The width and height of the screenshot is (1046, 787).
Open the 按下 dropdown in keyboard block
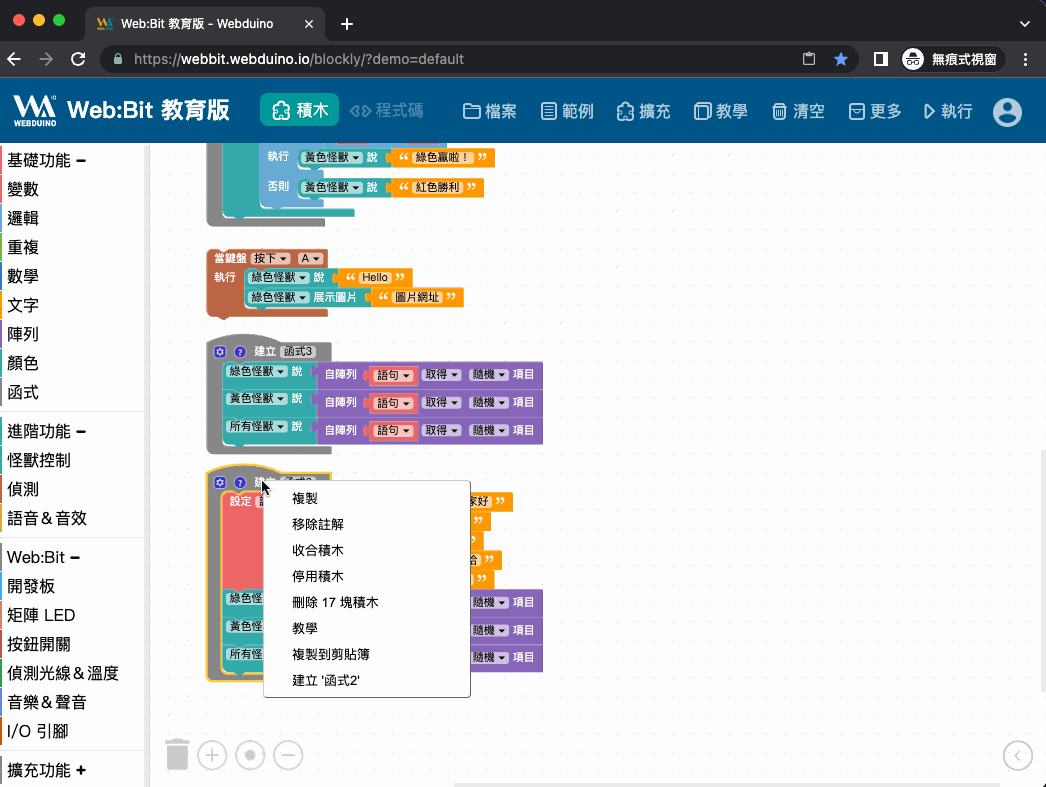[x=271, y=258]
